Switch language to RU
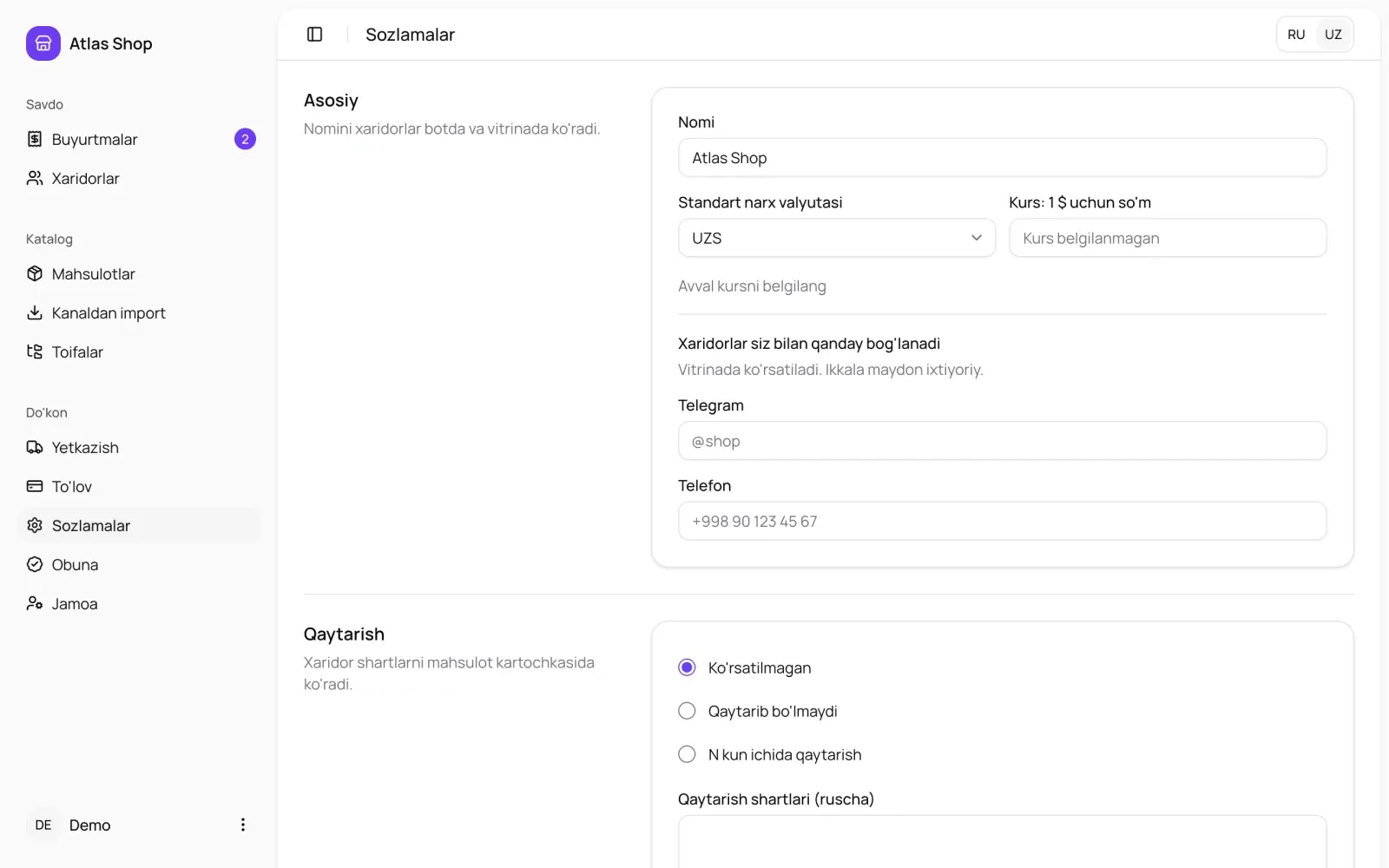Image resolution: width=1389 pixels, height=868 pixels. 1296,35
